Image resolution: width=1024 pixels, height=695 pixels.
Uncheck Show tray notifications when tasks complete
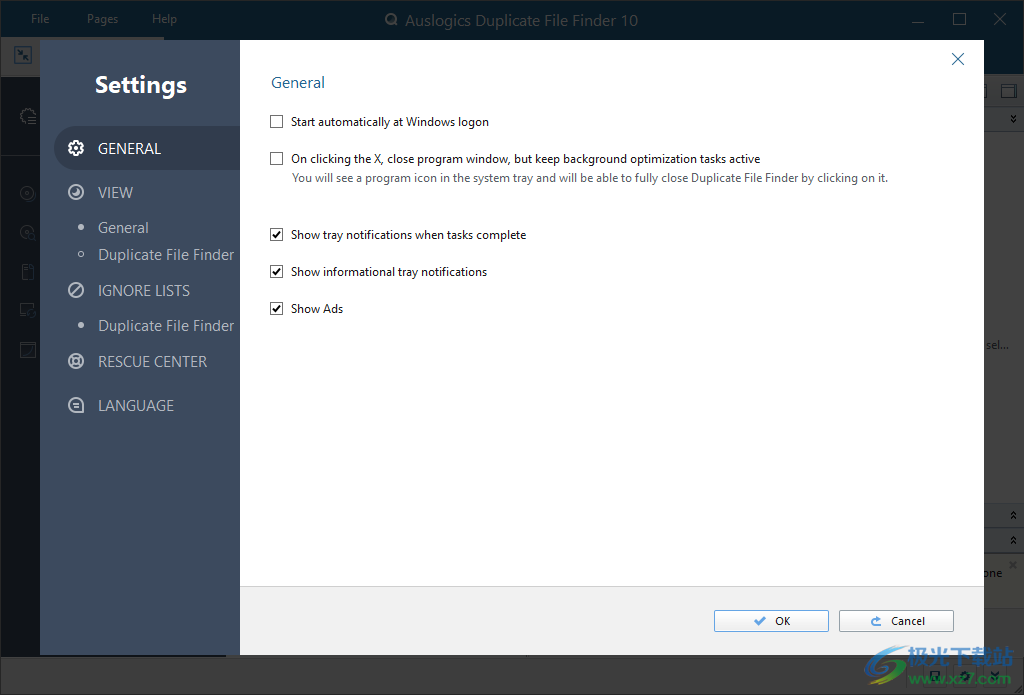277,234
